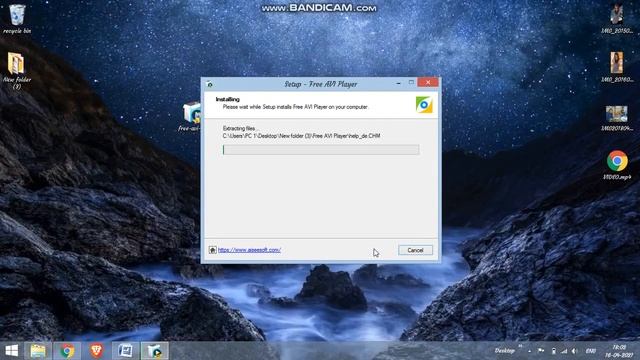The height and width of the screenshot is (360, 640).
Task: Open the taskbar clock and date
Action: (x=619, y=351)
